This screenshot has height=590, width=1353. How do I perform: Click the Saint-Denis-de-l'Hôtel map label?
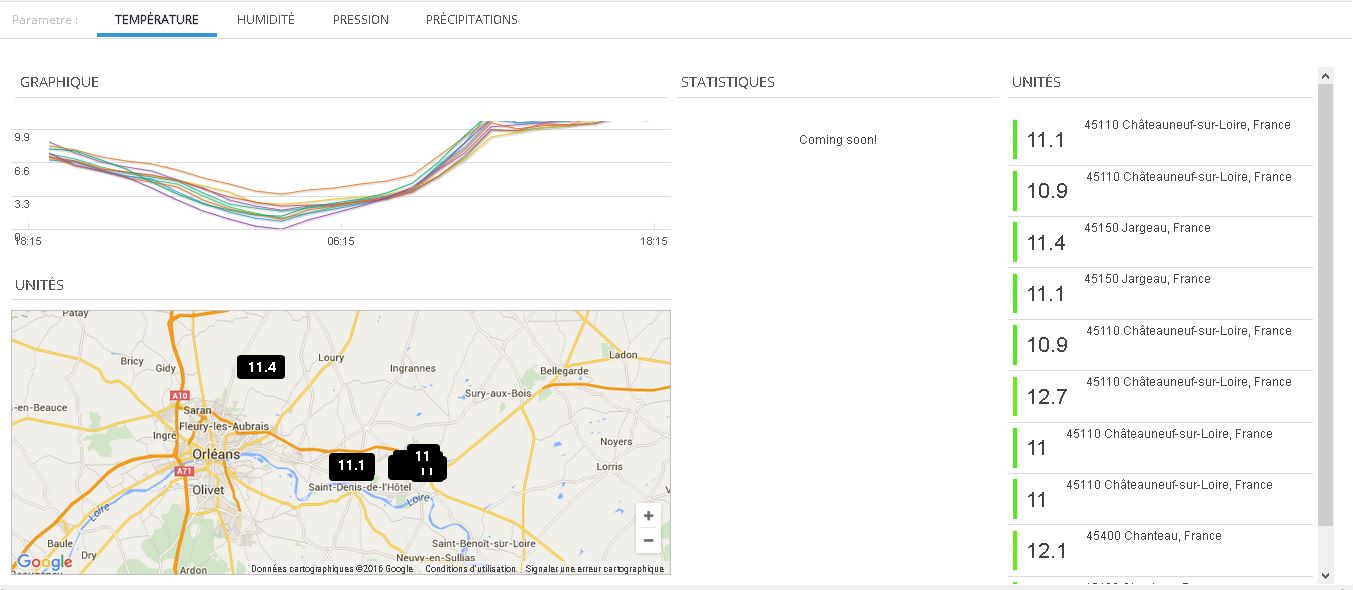click(x=360, y=487)
